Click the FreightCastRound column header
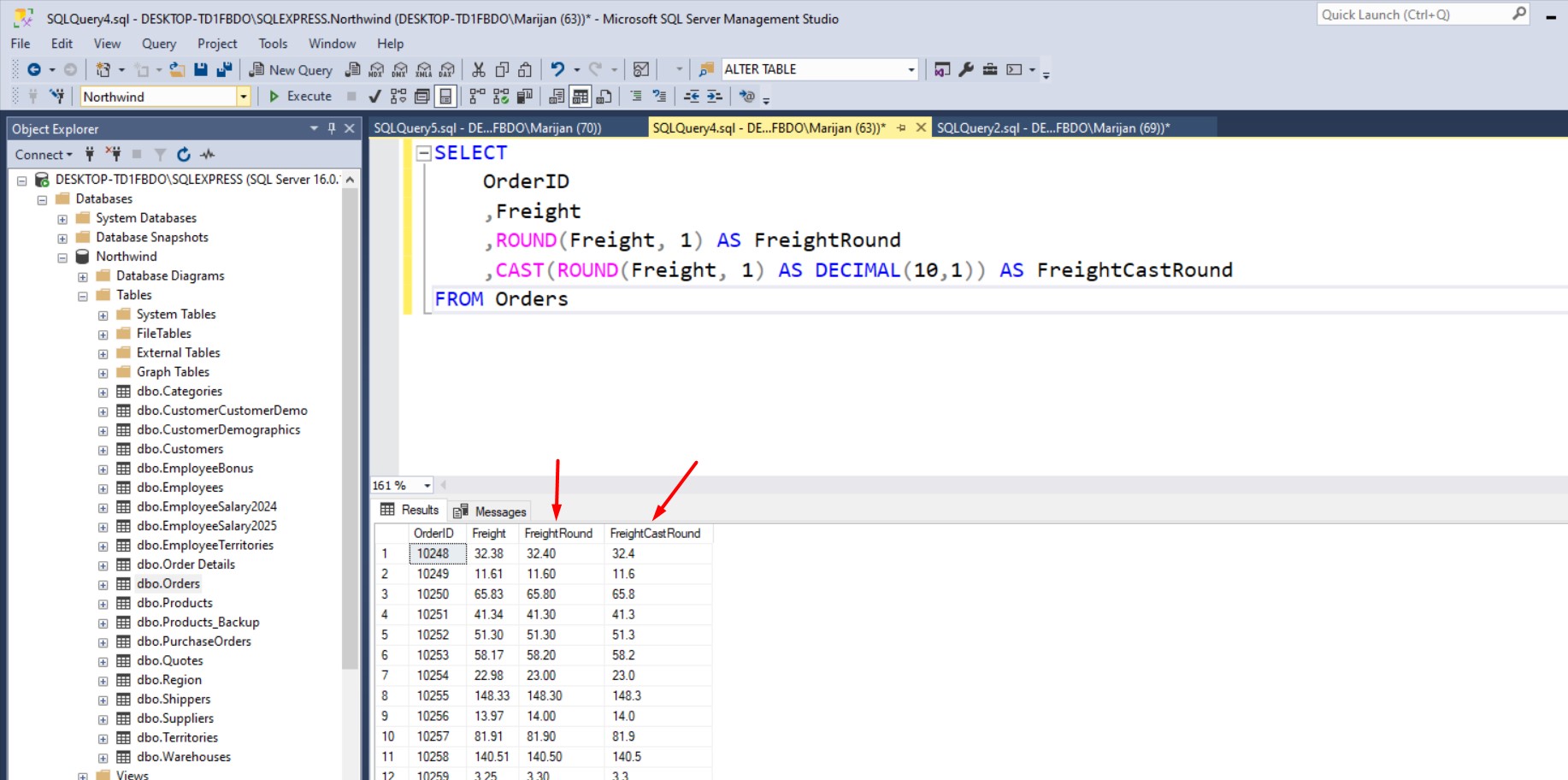1568x780 pixels. (x=656, y=533)
